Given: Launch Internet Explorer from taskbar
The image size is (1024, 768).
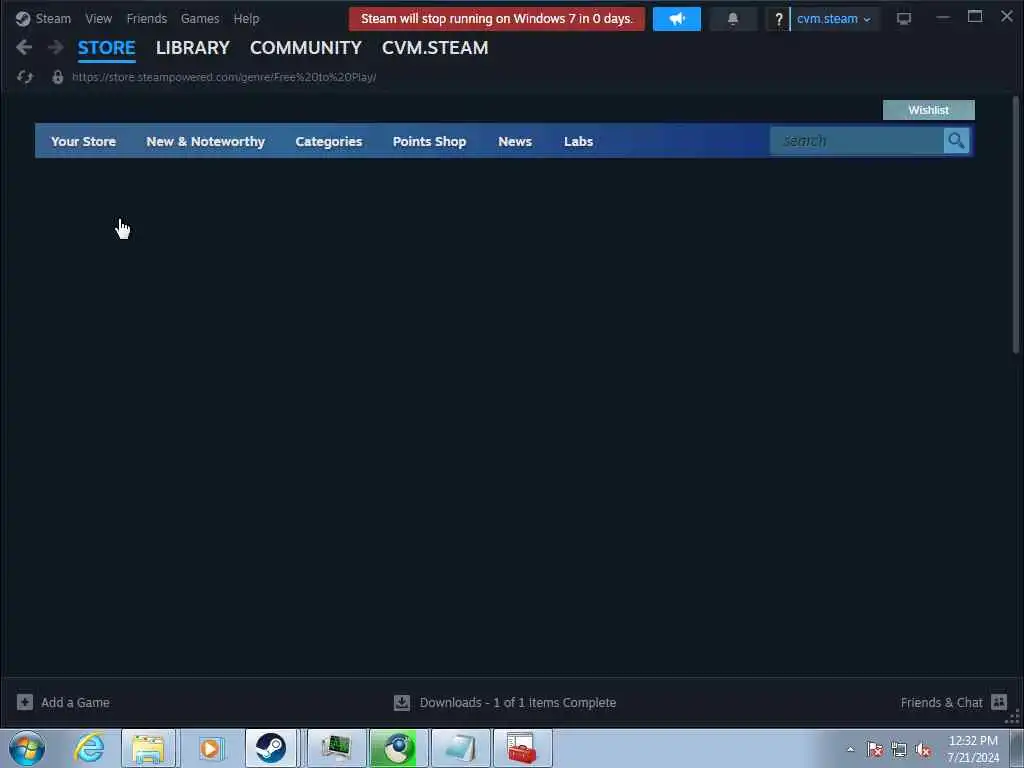Looking at the screenshot, I should [x=89, y=748].
